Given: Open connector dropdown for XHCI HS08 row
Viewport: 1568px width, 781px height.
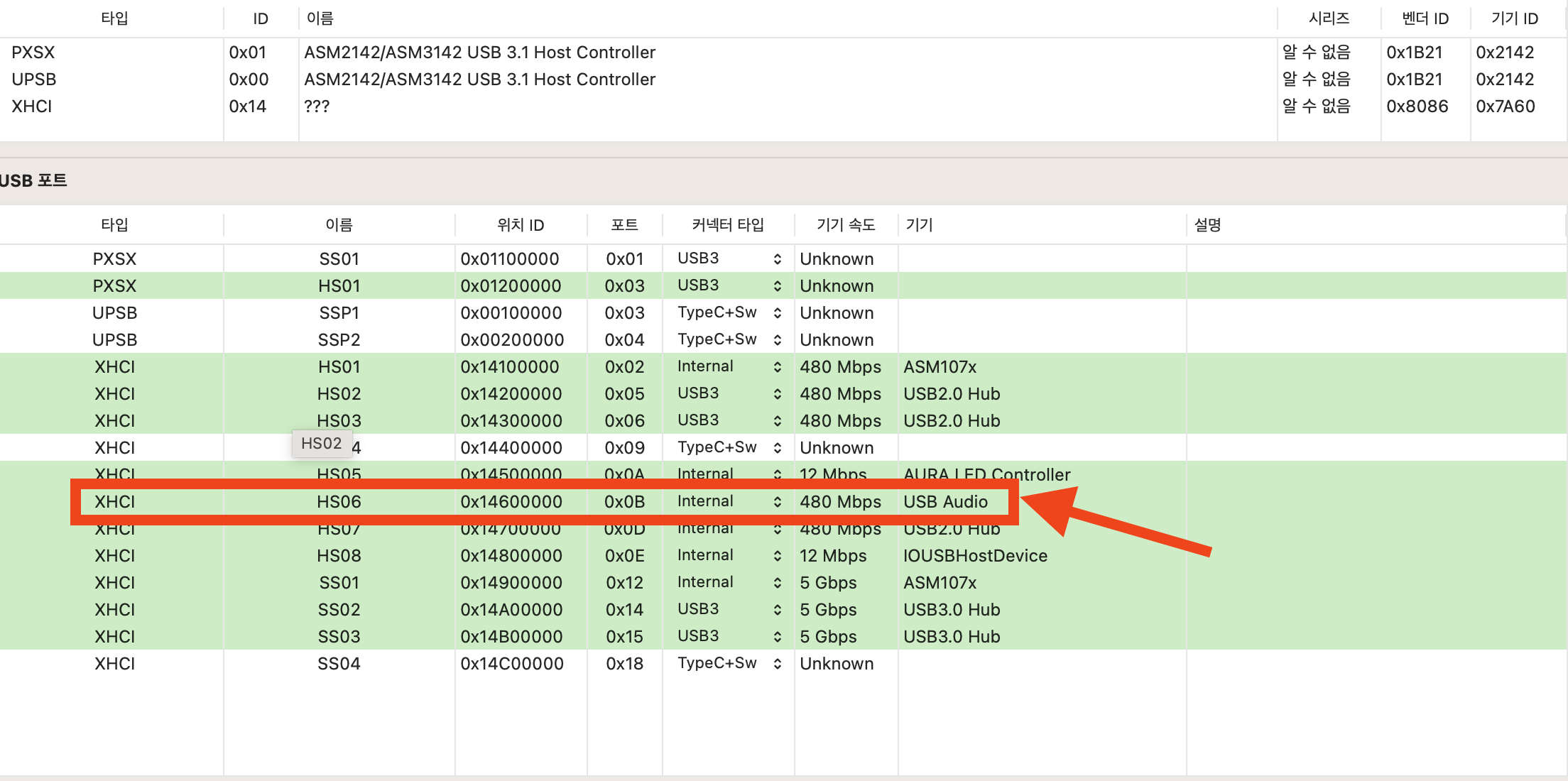Looking at the screenshot, I should tap(729, 555).
